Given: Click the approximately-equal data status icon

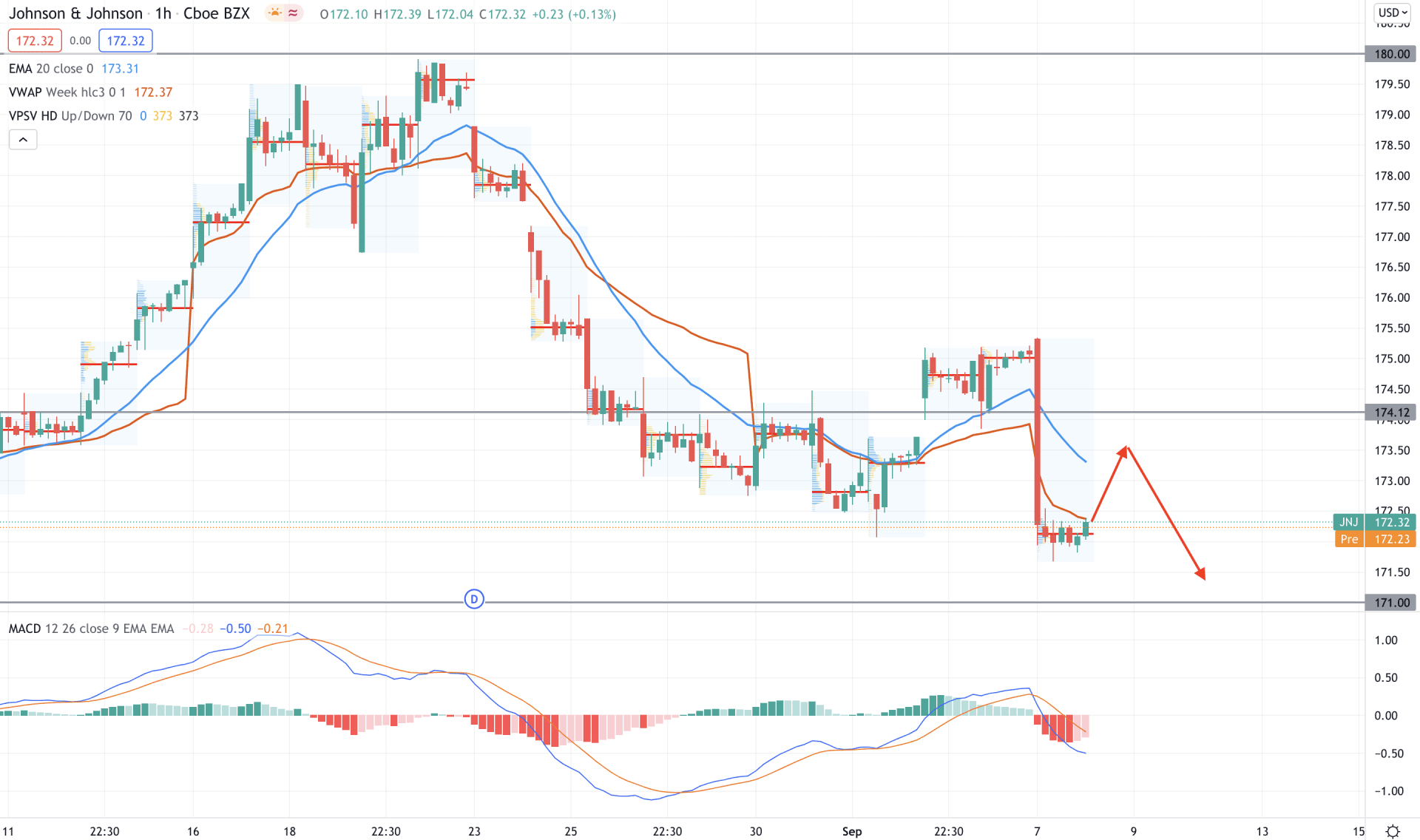Looking at the screenshot, I should click(294, 13).
